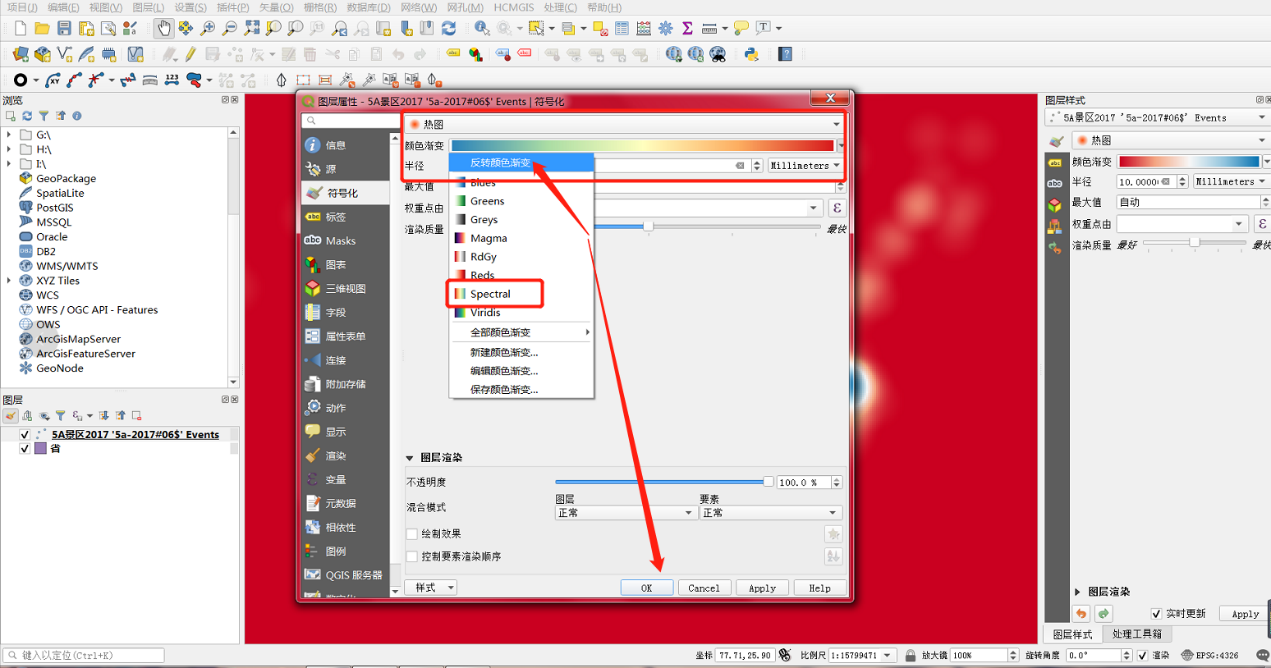
Task: Choose Spectral from the color ramp menu
Action: (x=490, y=294)
